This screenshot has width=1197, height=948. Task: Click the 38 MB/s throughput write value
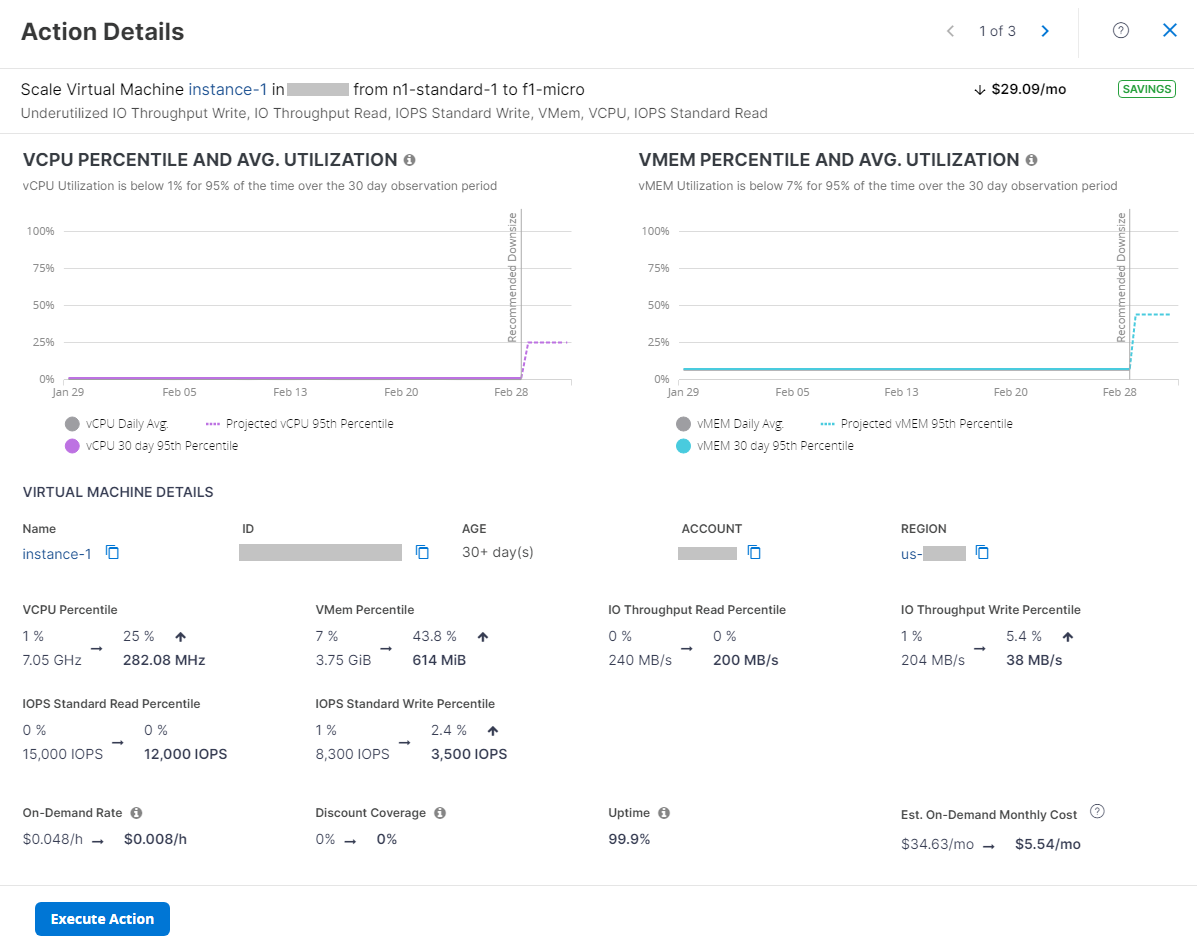coord(1034,660)
